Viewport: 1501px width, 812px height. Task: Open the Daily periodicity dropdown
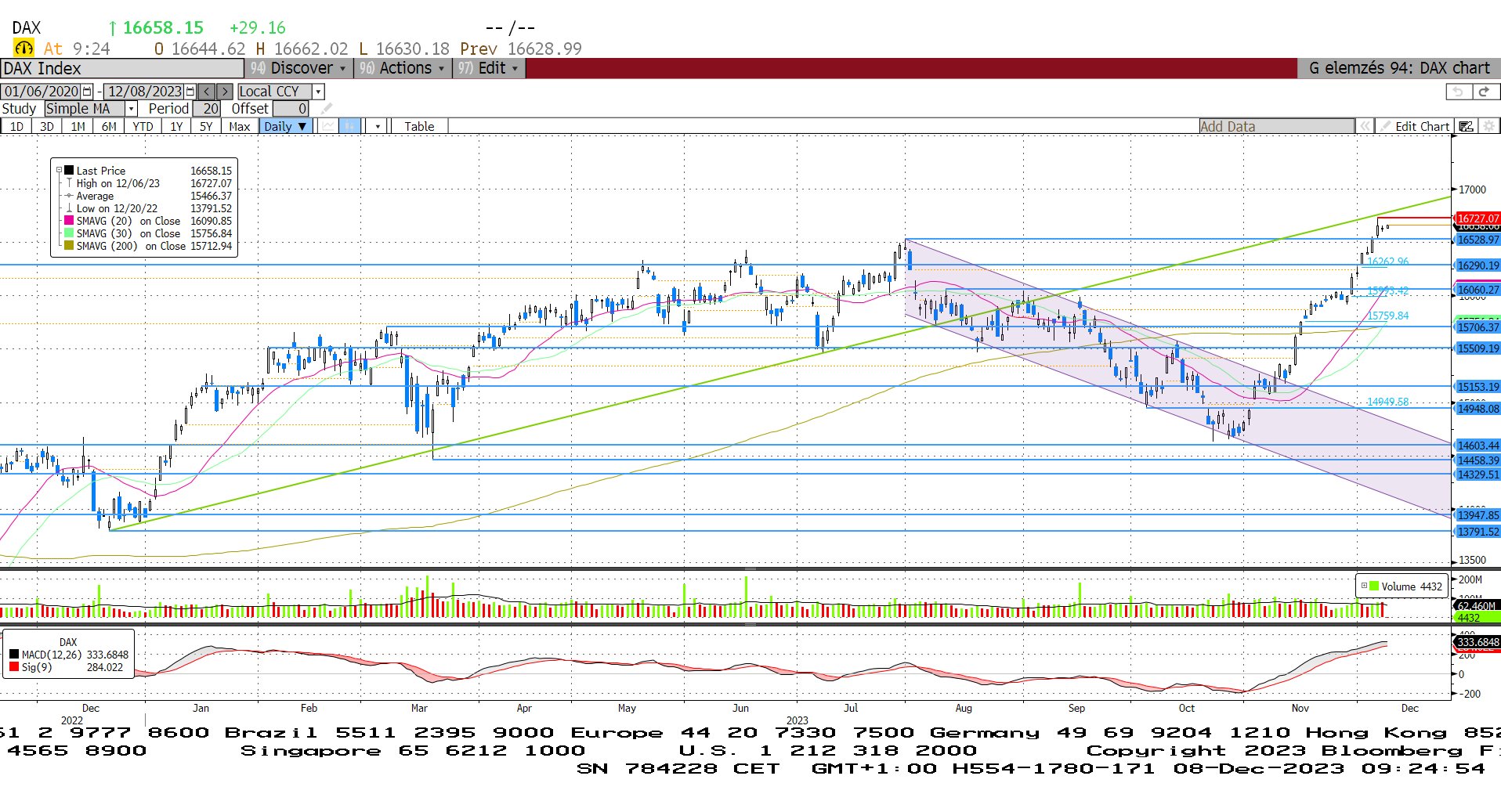[286, 126]
